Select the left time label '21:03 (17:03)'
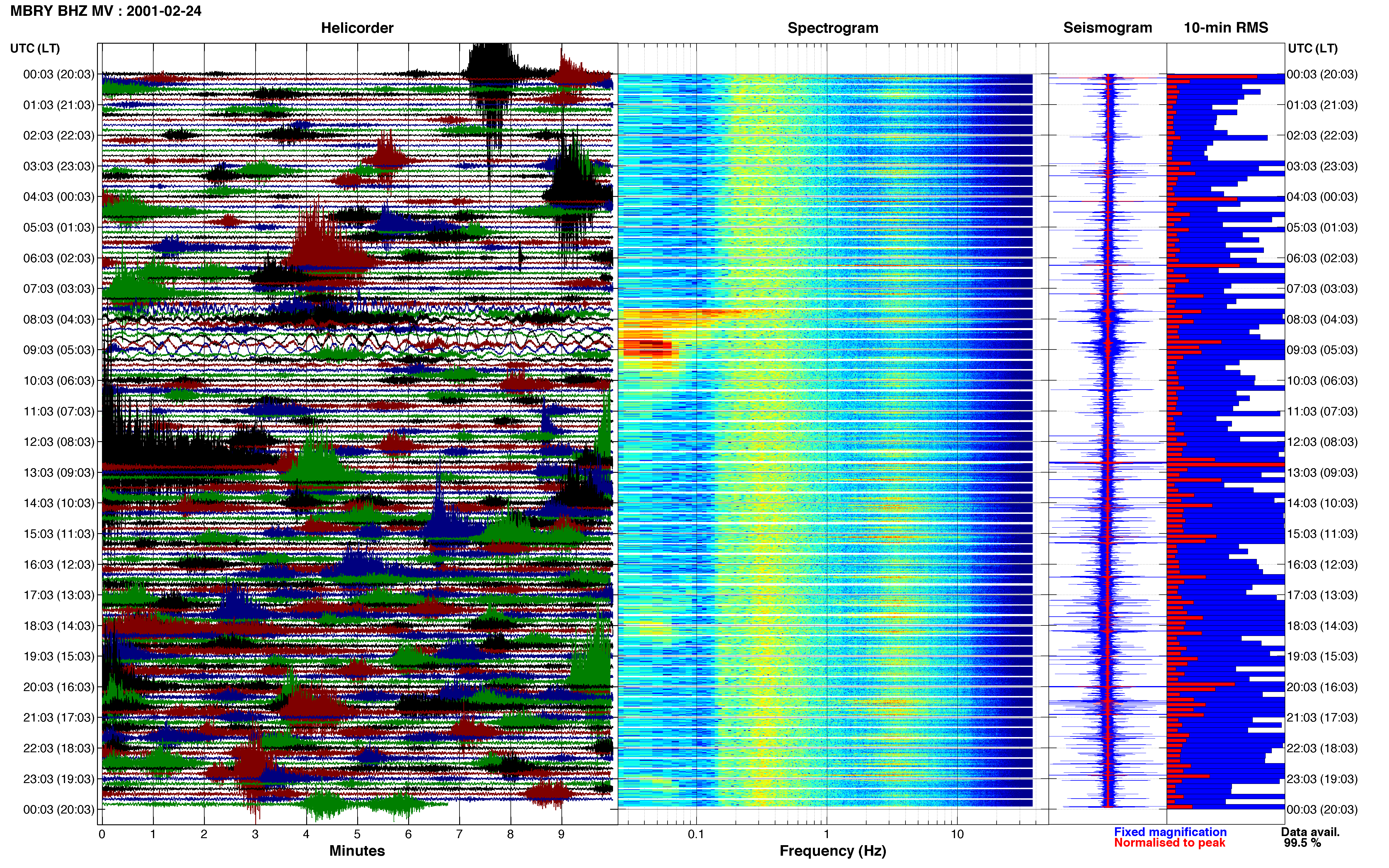This screenshot has width=1389, height=868. click(x=59, y=718)
